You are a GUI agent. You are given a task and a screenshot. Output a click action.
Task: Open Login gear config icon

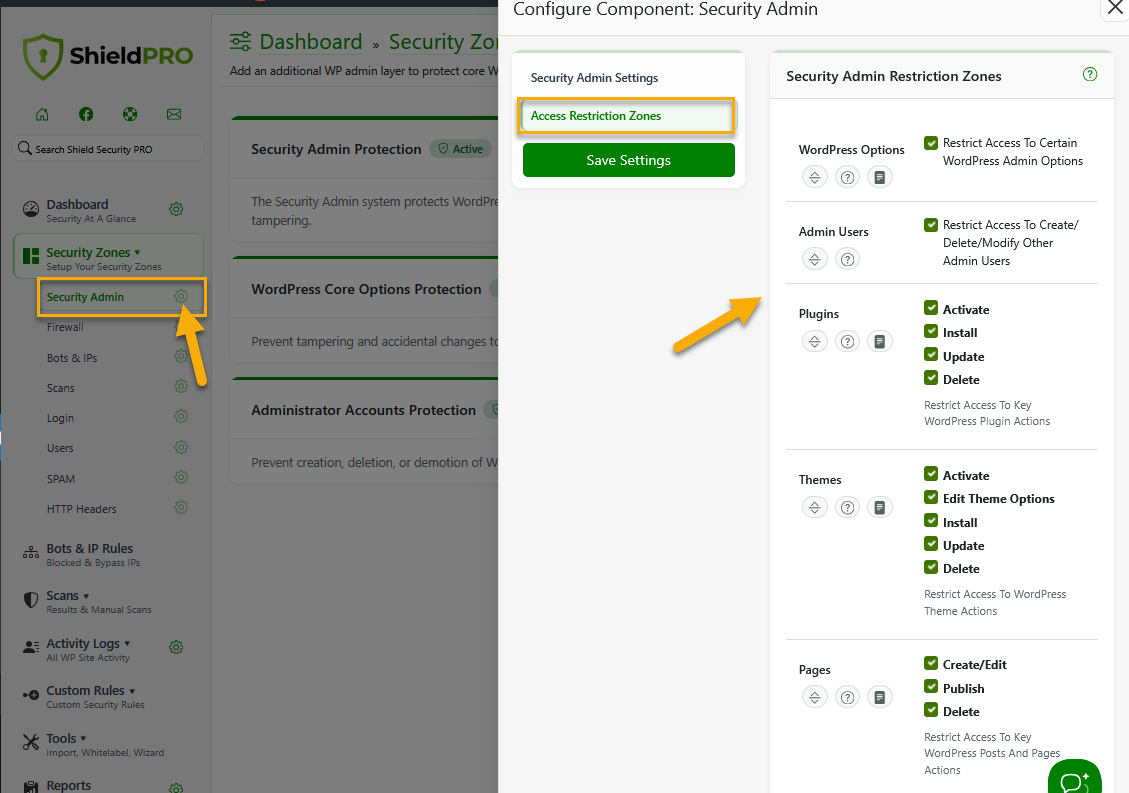pos(181,416)
